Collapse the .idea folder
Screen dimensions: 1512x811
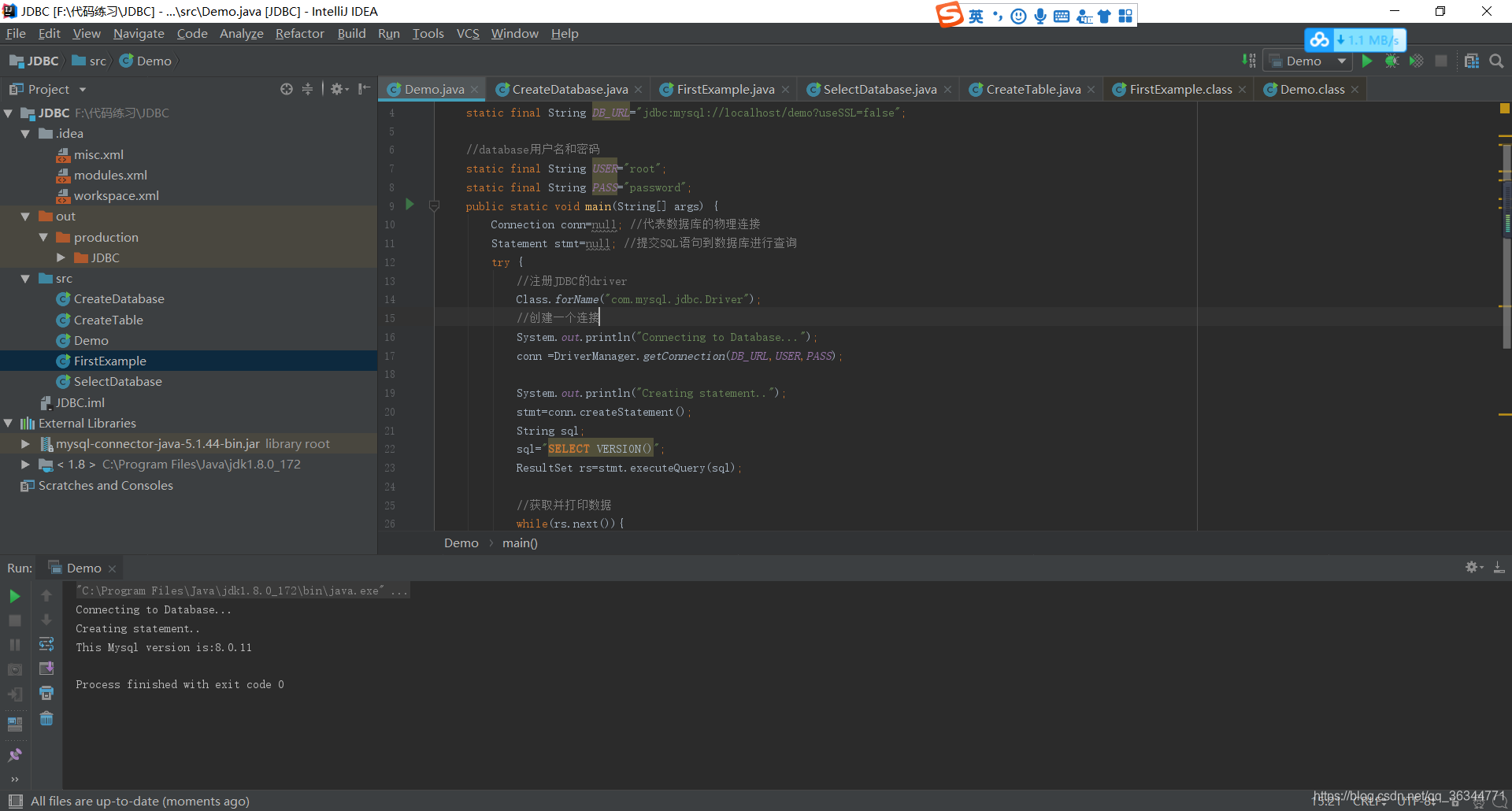26,134
